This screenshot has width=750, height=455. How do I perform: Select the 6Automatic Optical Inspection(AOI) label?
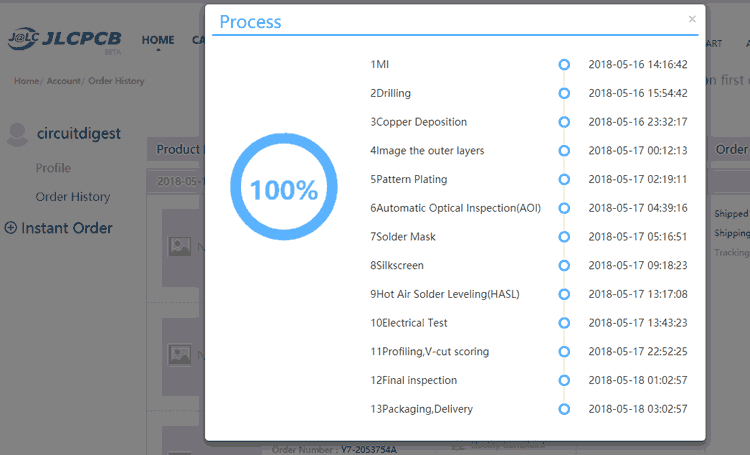[455, 208]
